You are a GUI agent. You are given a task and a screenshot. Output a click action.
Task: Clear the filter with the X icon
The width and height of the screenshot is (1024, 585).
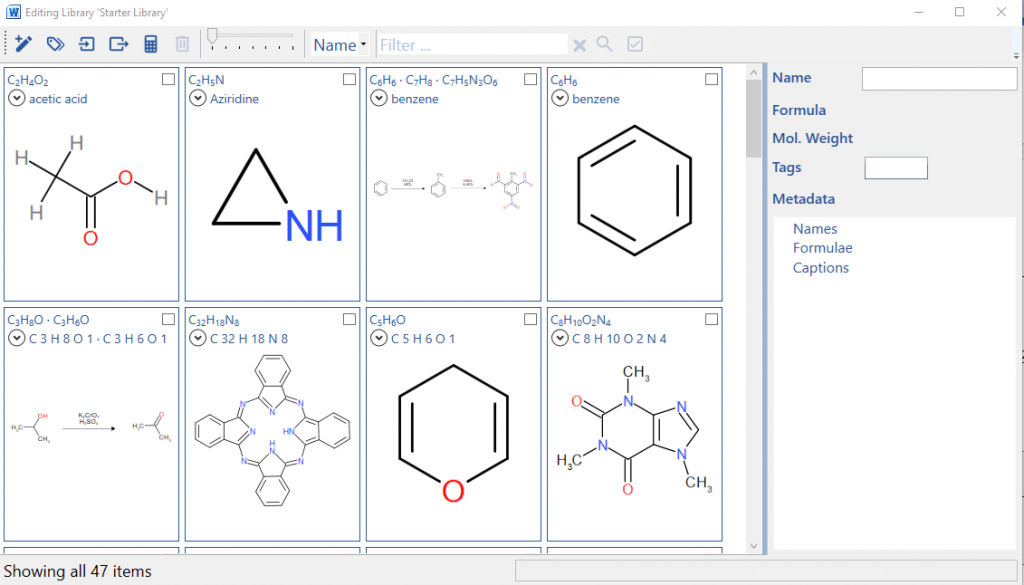point(579,45)
